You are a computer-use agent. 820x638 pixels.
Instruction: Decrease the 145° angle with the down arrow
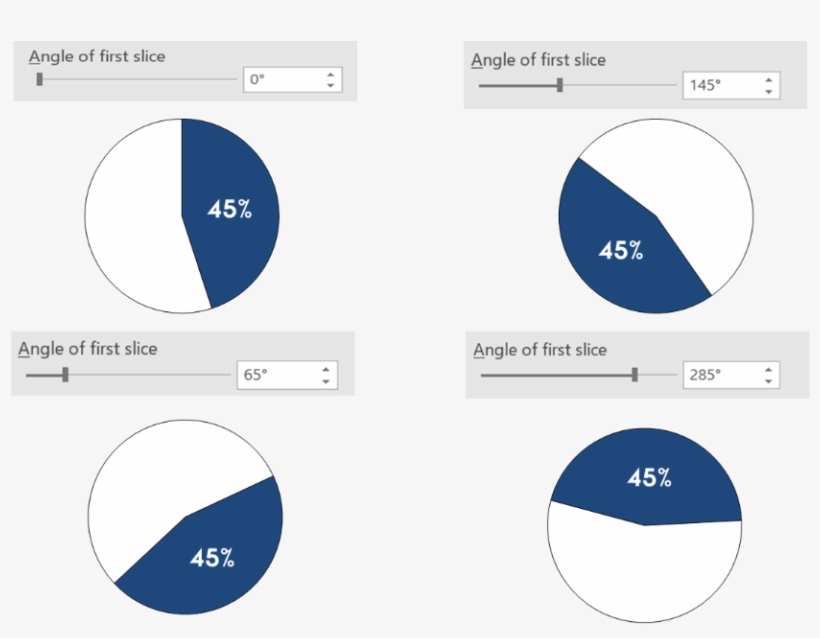(768, 92)
